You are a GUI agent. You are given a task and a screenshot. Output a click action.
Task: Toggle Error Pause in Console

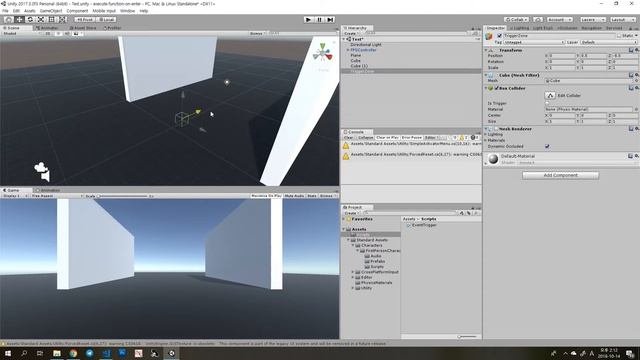pyautogui.click(x=411, y=138)
